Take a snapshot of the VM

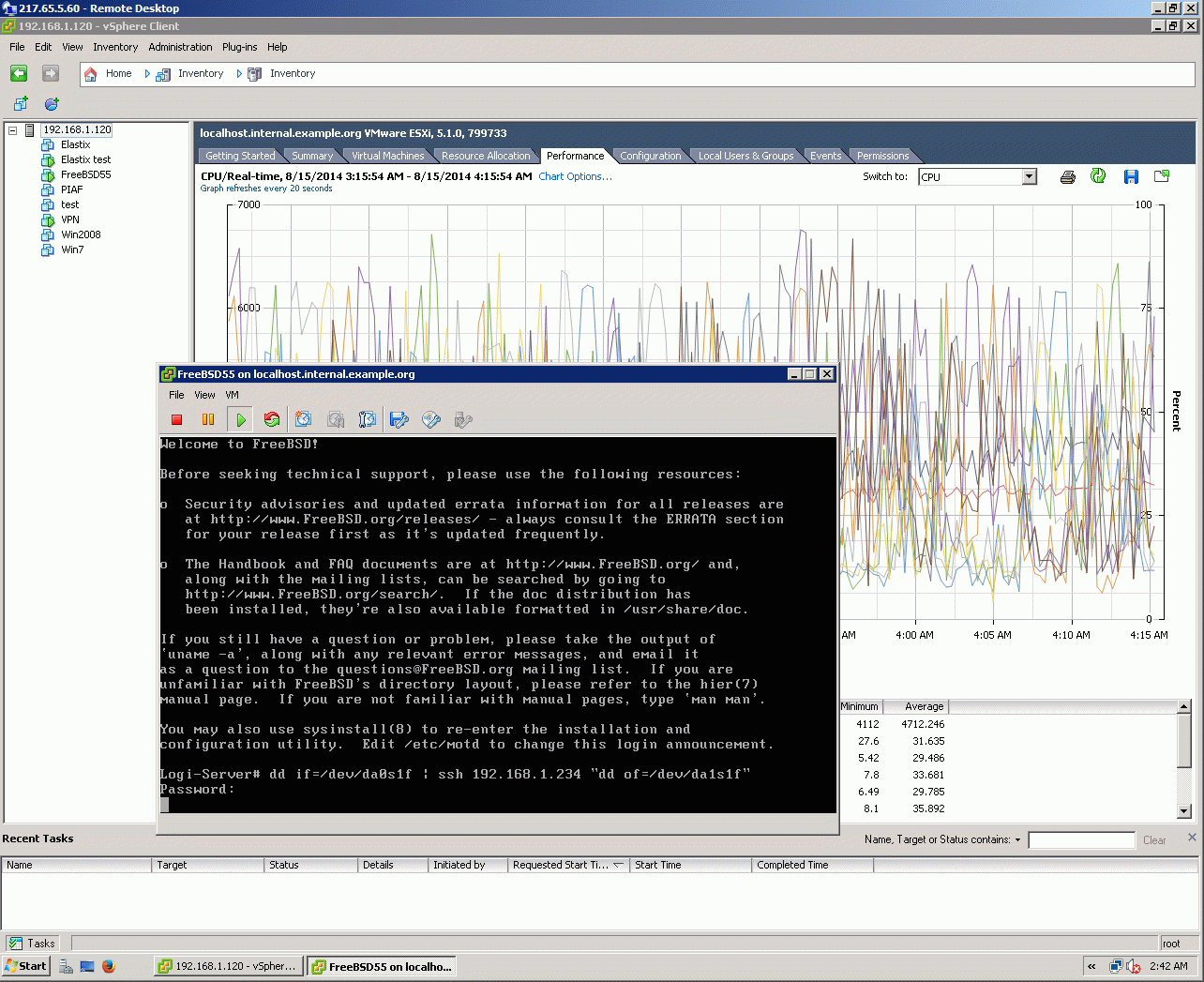coord(303,419)
